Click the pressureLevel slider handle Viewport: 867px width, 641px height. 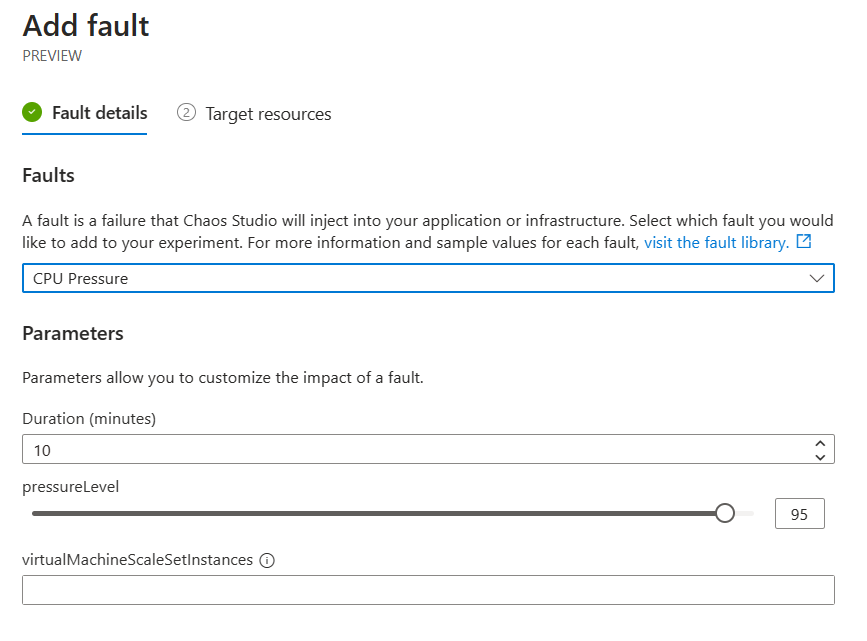click(x=725, y=513)
